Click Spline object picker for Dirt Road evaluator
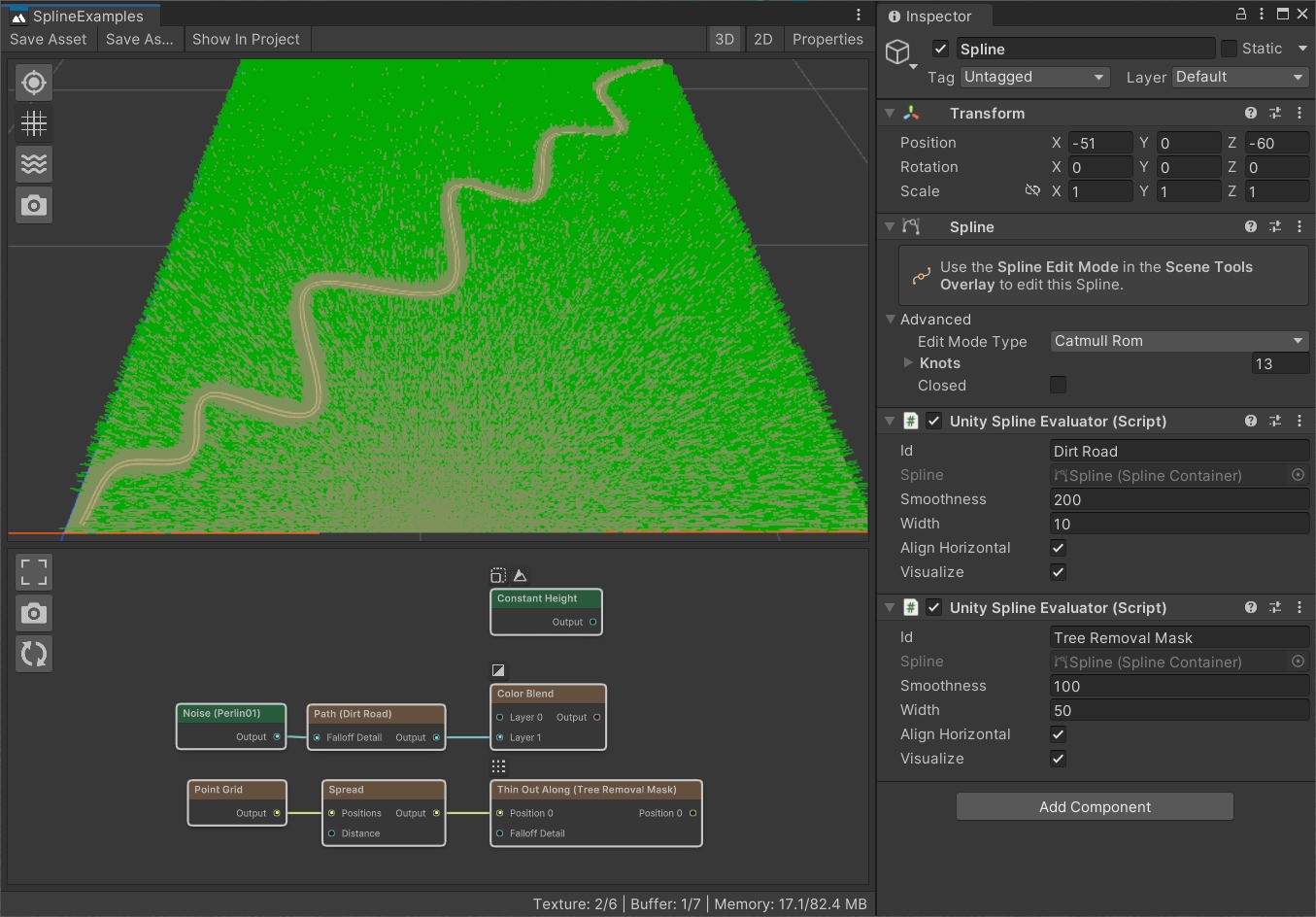 pyautogui.click(x=1298, y=475)
